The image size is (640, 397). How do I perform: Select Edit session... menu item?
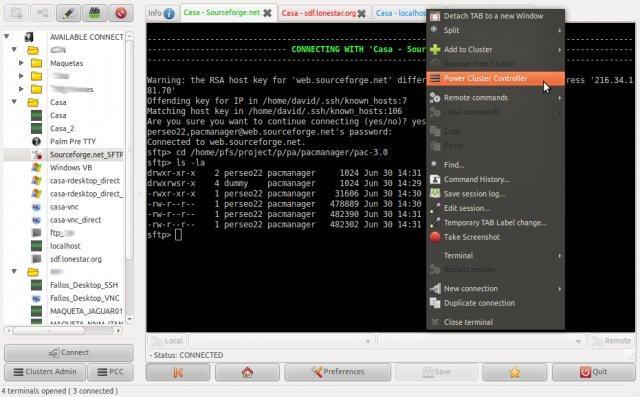click(496, 208)
